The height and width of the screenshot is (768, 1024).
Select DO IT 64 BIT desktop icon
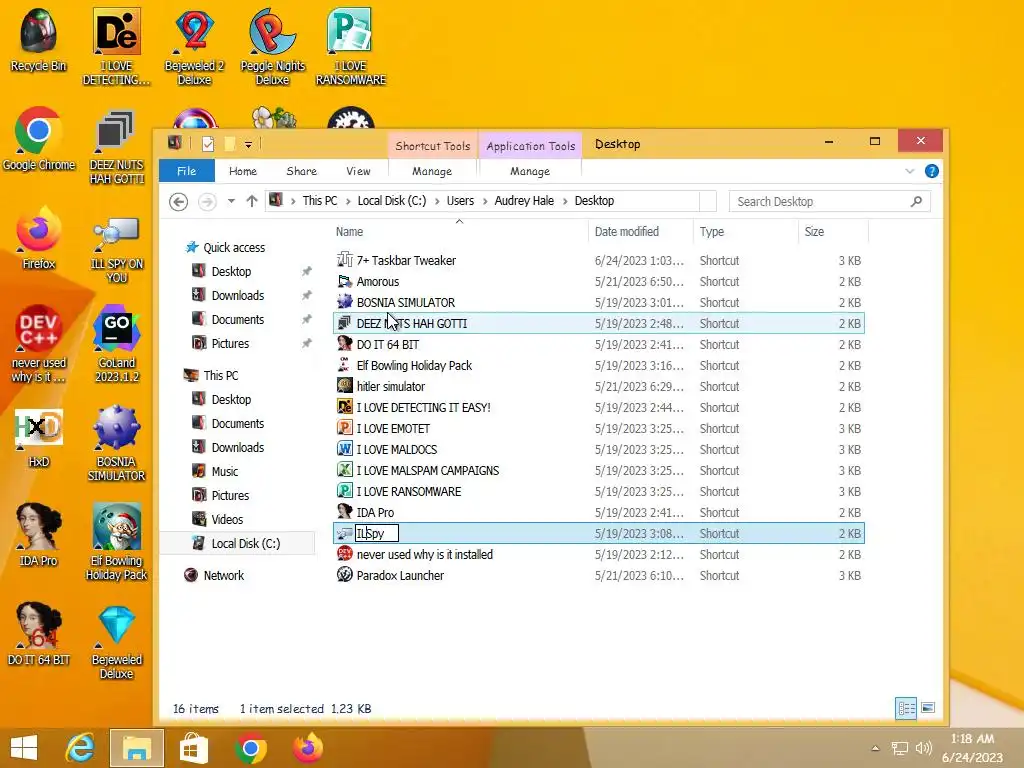[39, 635]
